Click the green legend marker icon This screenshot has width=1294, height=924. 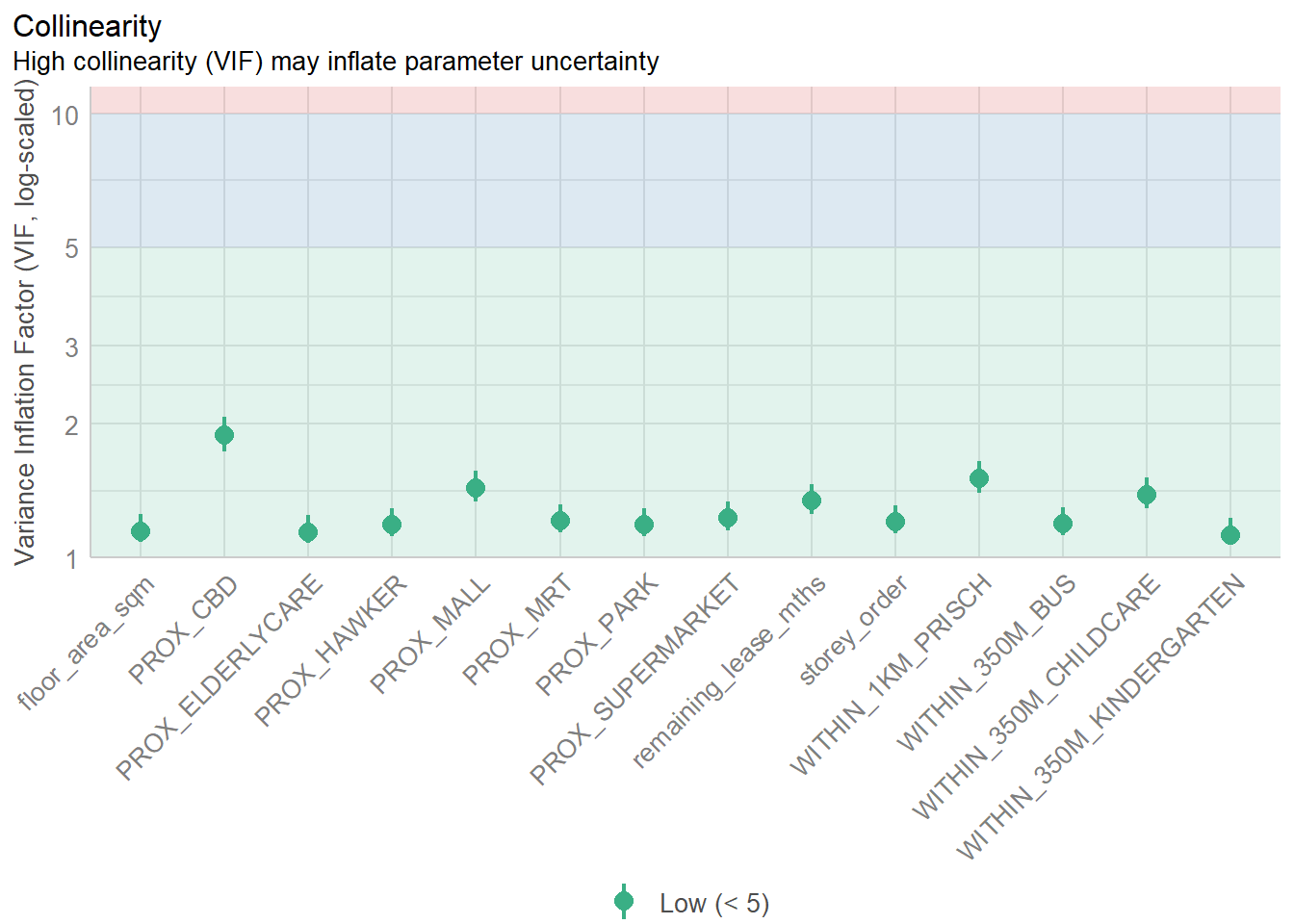pos(624,902)
